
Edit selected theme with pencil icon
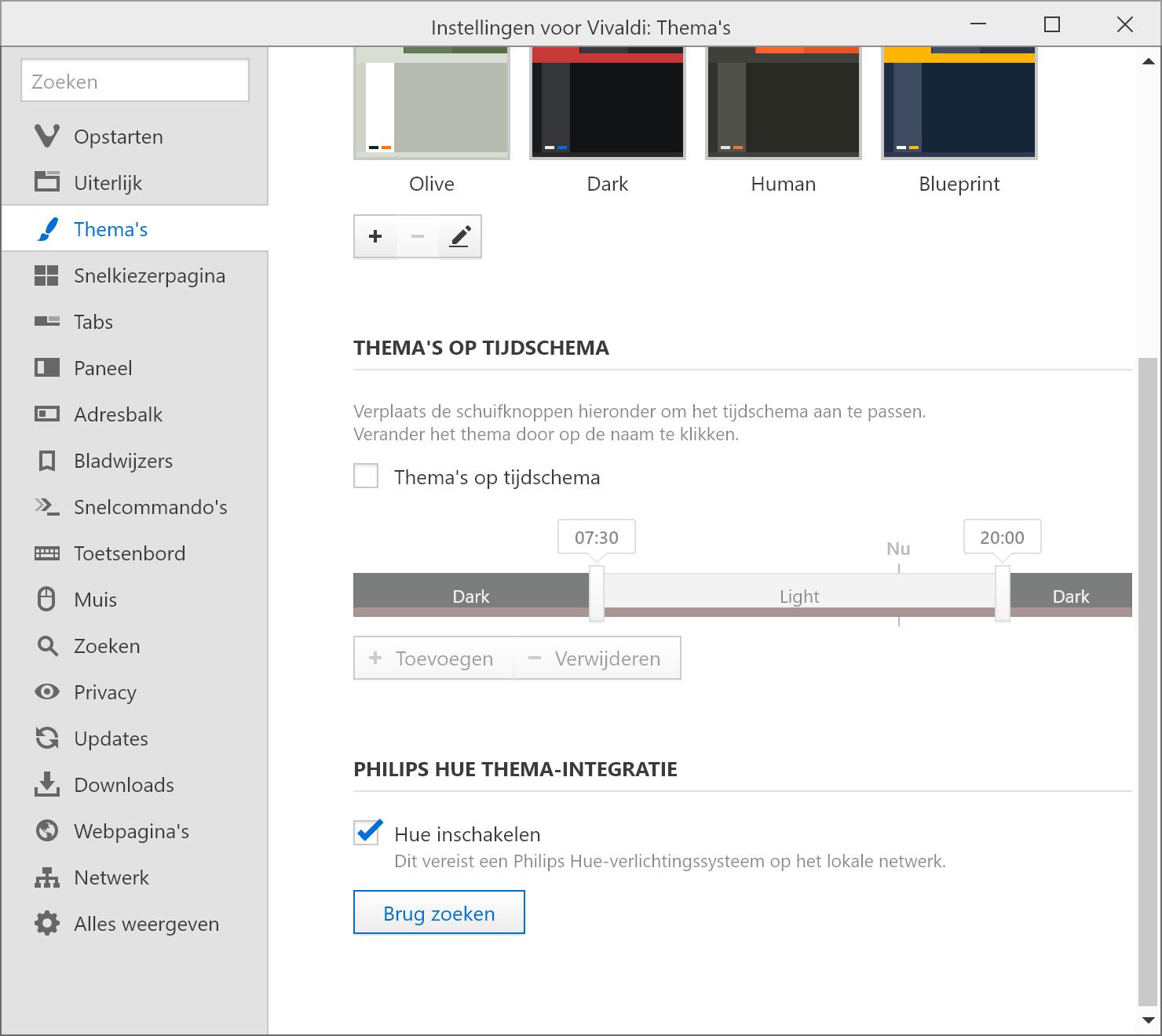click(x=460, y=236)
